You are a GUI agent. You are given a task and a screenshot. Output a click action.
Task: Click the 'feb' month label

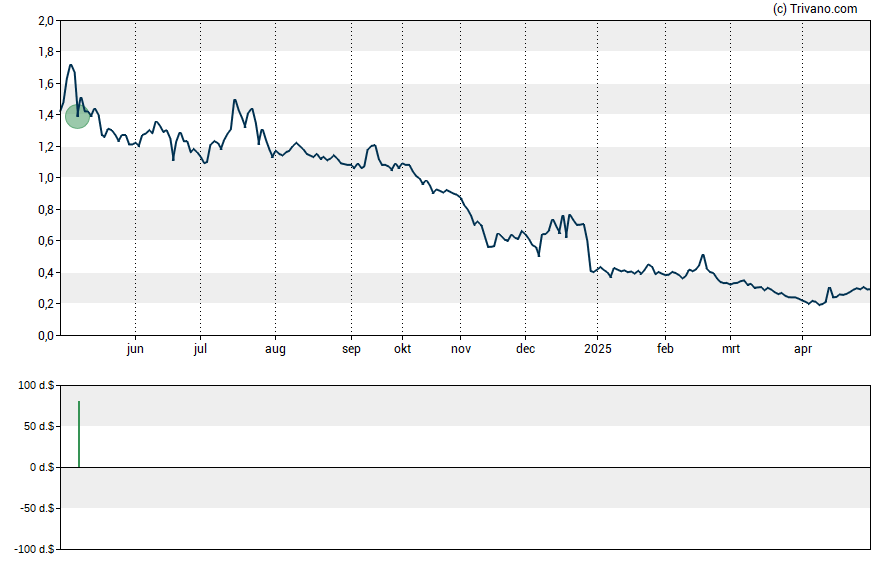pos(665,349)
